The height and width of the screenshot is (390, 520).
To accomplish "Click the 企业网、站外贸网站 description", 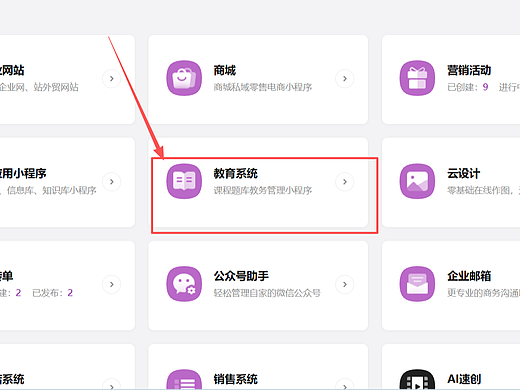I will point(39,87).
